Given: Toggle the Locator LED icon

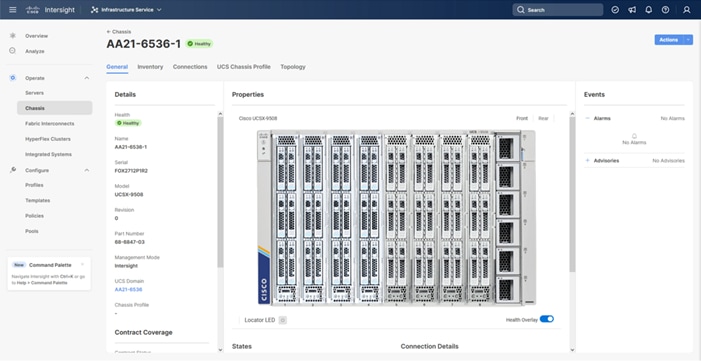Looking at the screenshot, I should 283,320.
